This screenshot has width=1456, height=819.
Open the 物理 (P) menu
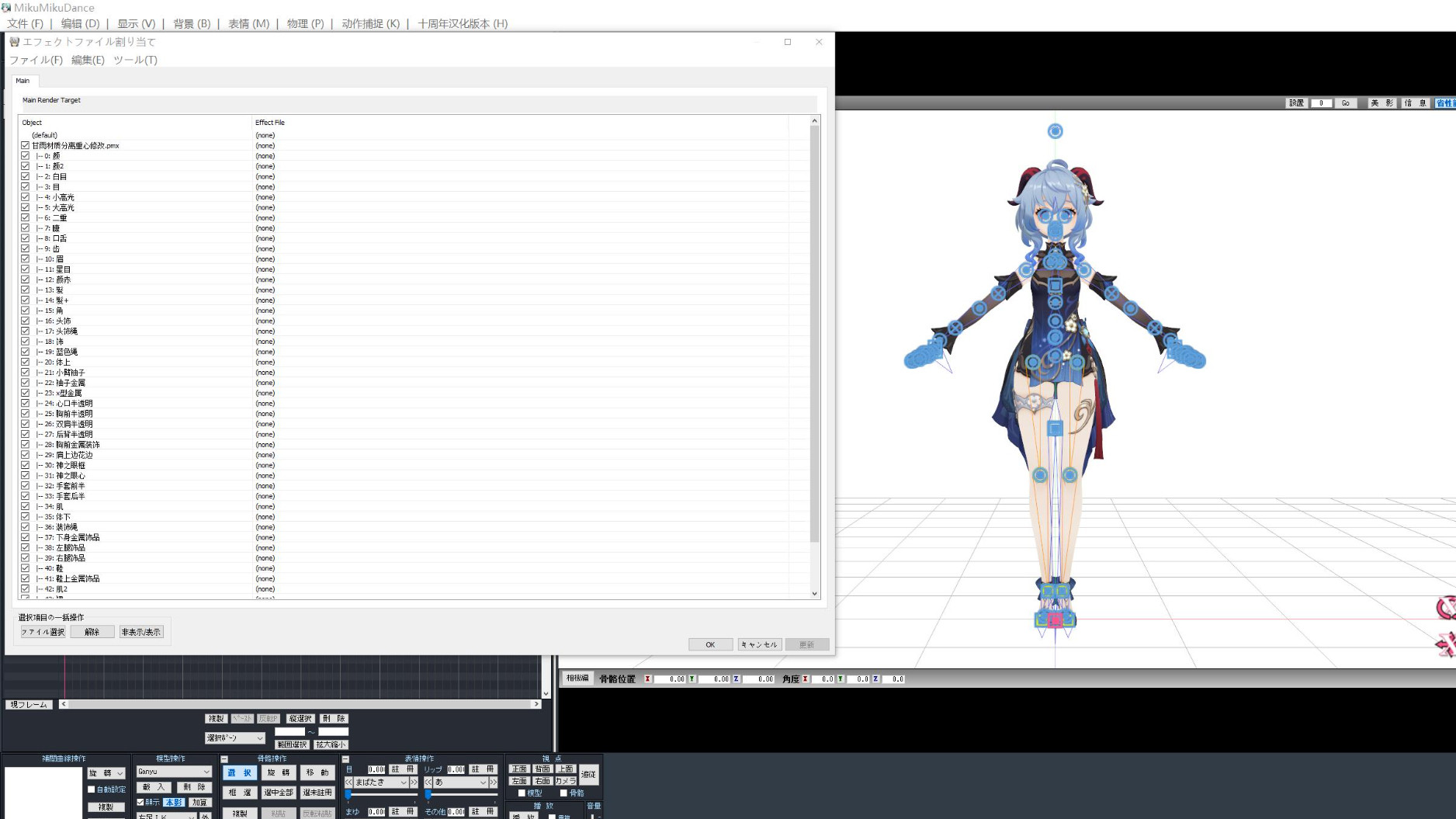point(305,24)
